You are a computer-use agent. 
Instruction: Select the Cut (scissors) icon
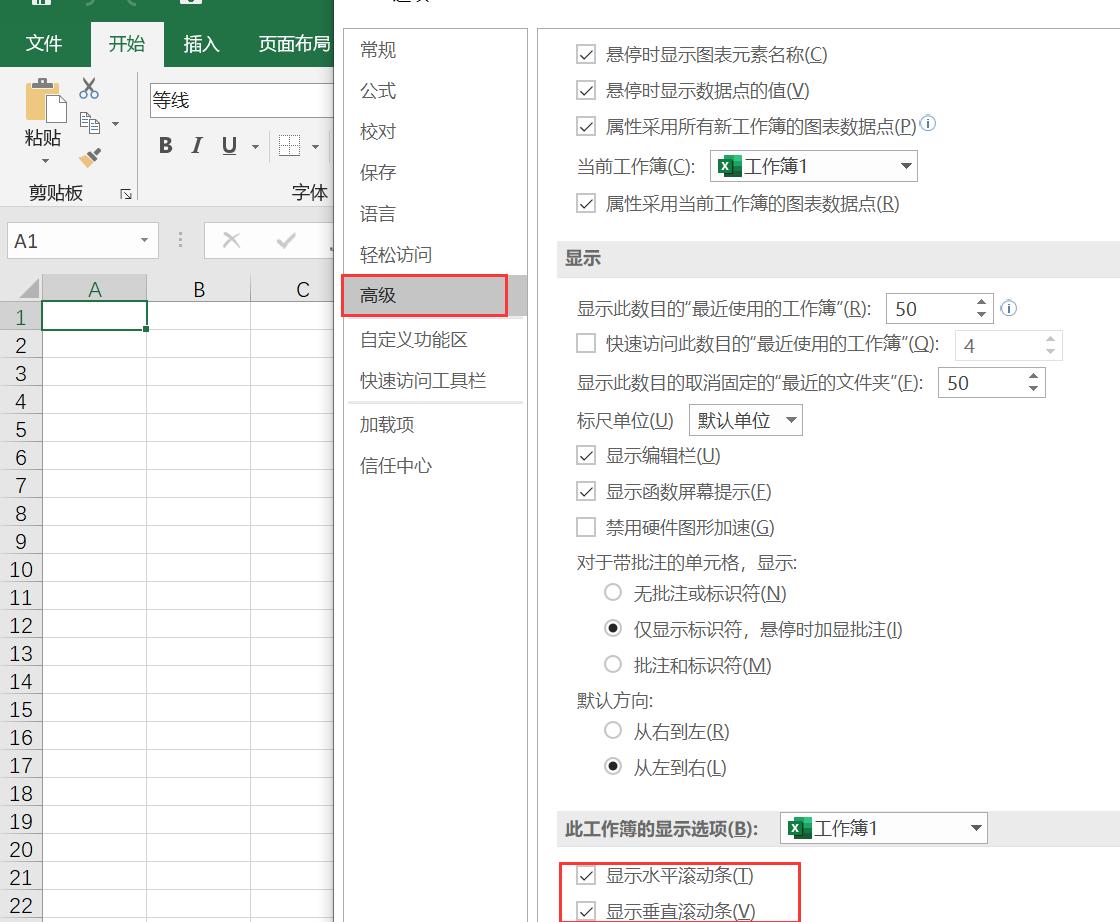(x=88, y=88)
